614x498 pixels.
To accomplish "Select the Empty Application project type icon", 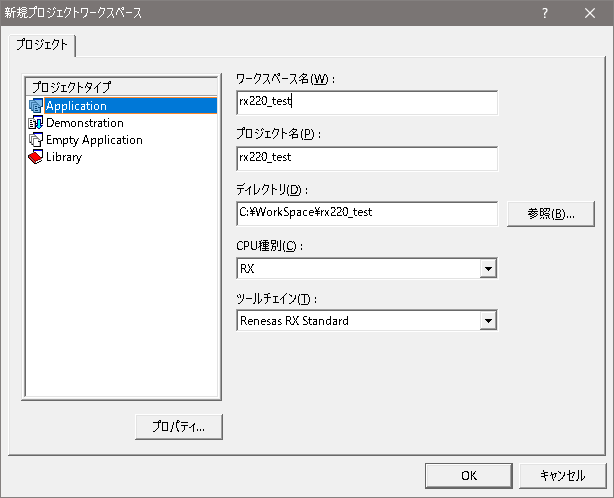I will pos(36,140).
